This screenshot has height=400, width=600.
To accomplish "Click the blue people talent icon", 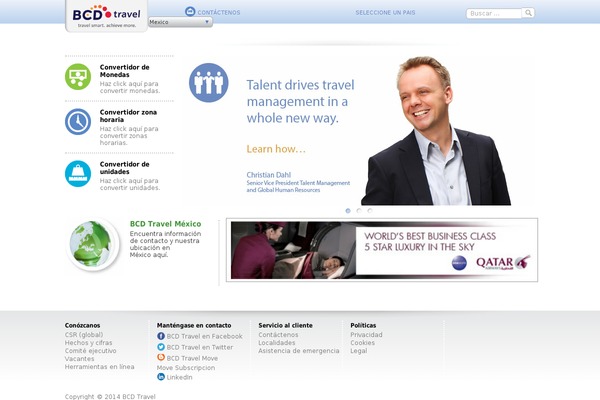I will [209, 83].
